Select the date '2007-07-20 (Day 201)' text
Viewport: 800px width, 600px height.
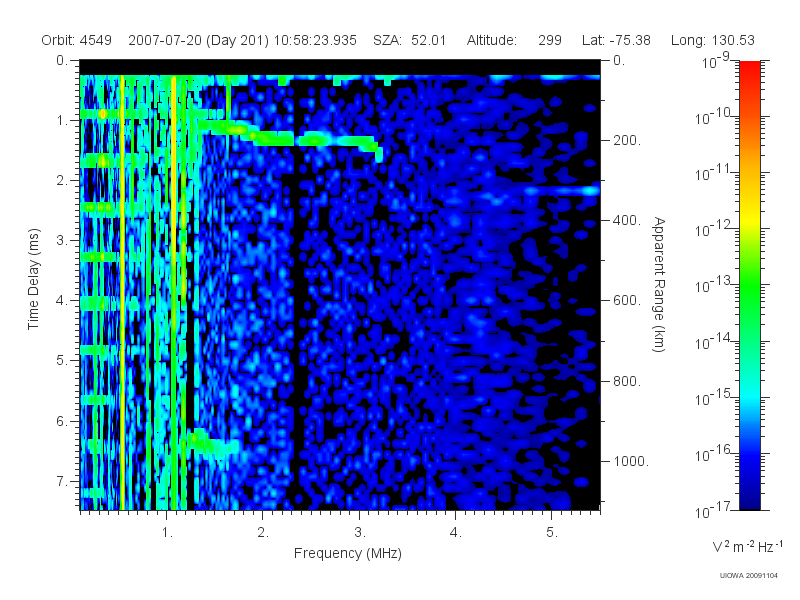click(198, 40)
